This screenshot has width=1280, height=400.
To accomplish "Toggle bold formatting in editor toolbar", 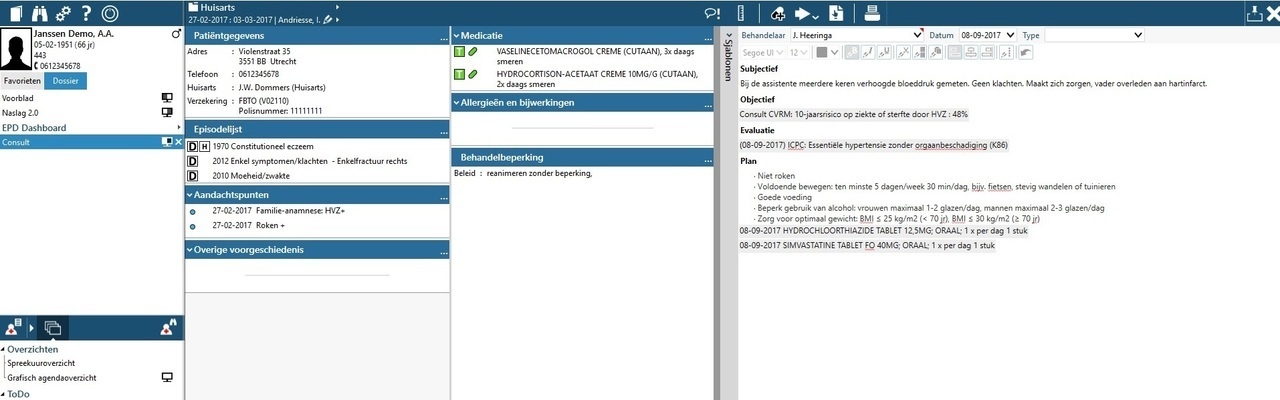I will pos(853,52).
